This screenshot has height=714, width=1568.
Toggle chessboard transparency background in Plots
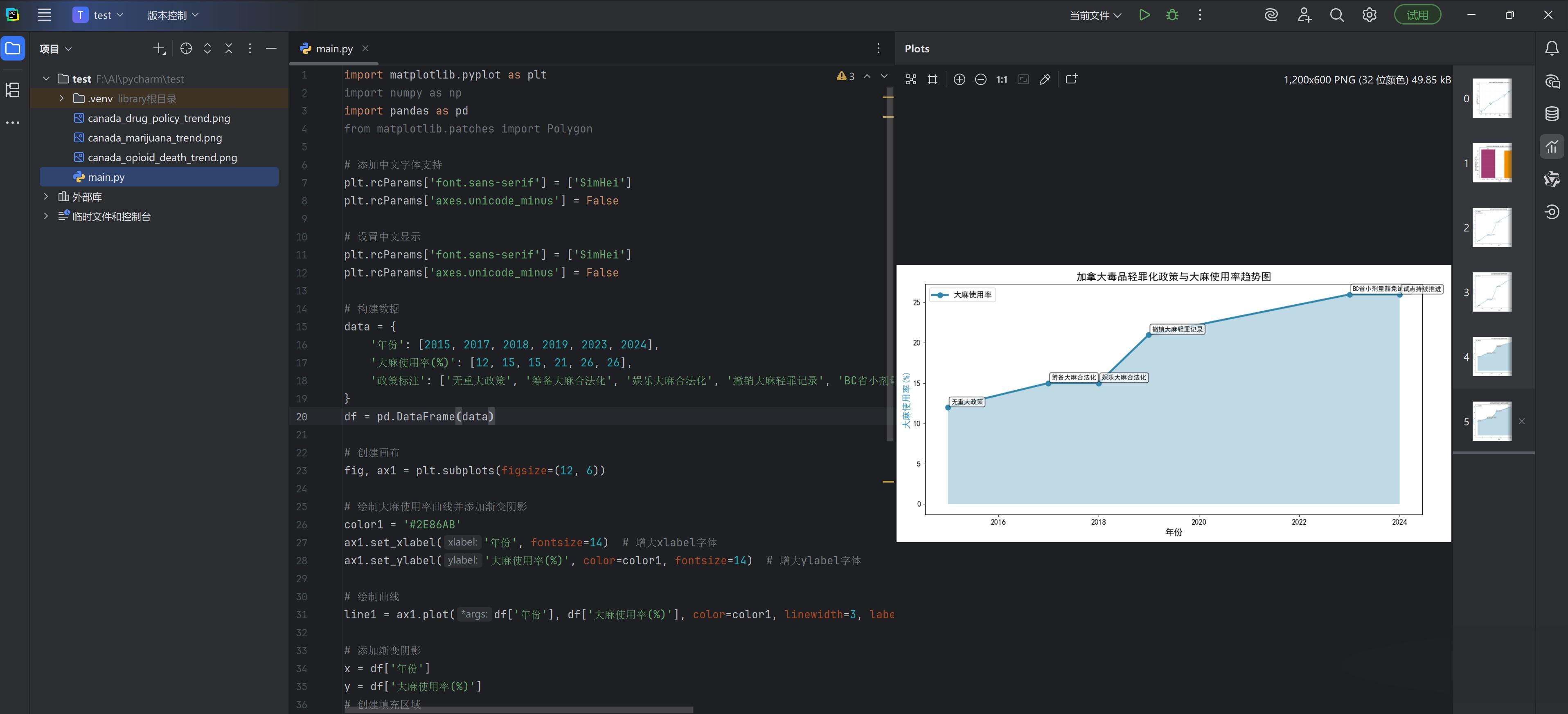tap(910, 80)
